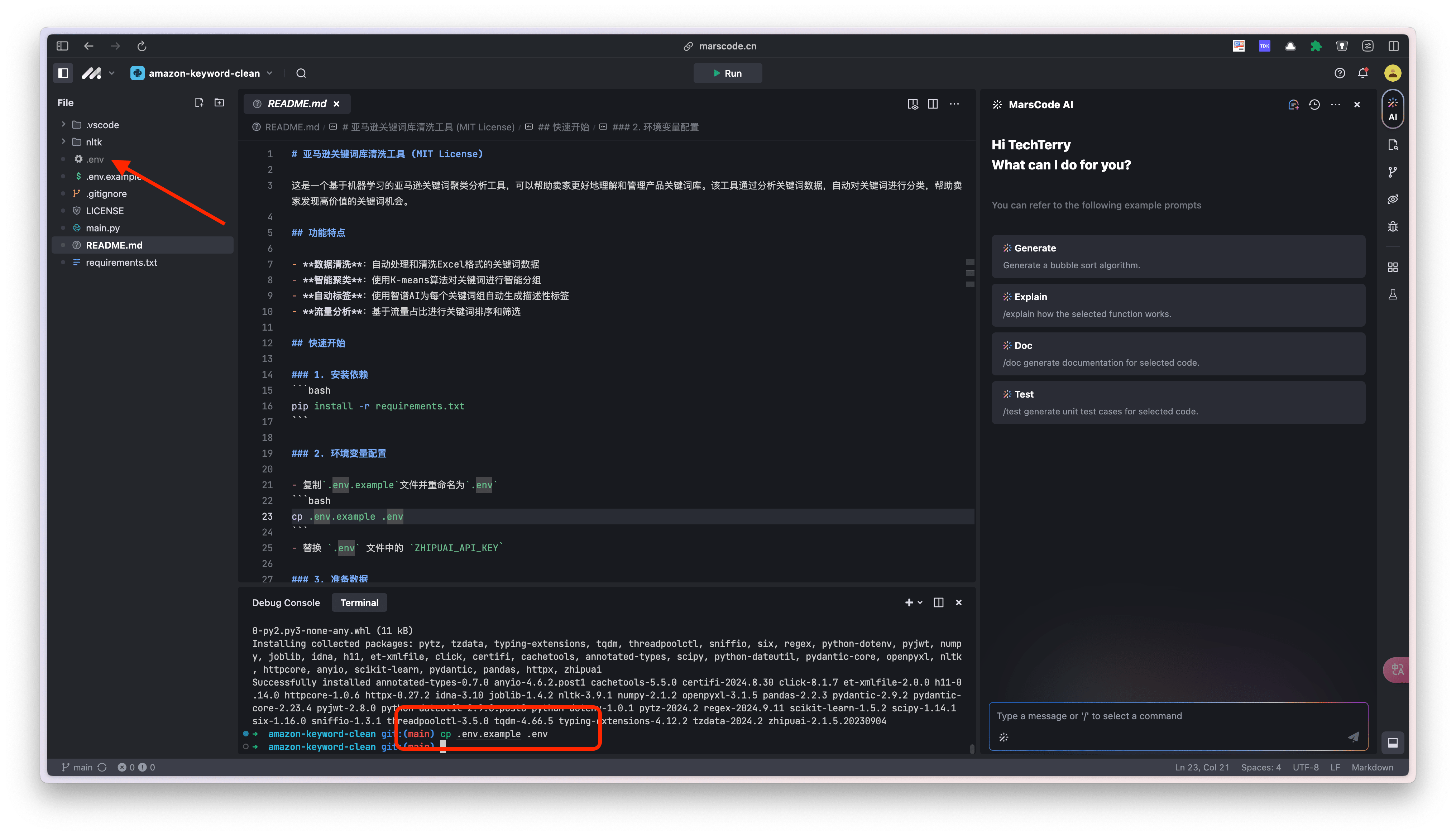The height and width of the screenshot is (836, 1456).
Task: Open source control branch icon in right sidebar
Action: coord(1392,172)
